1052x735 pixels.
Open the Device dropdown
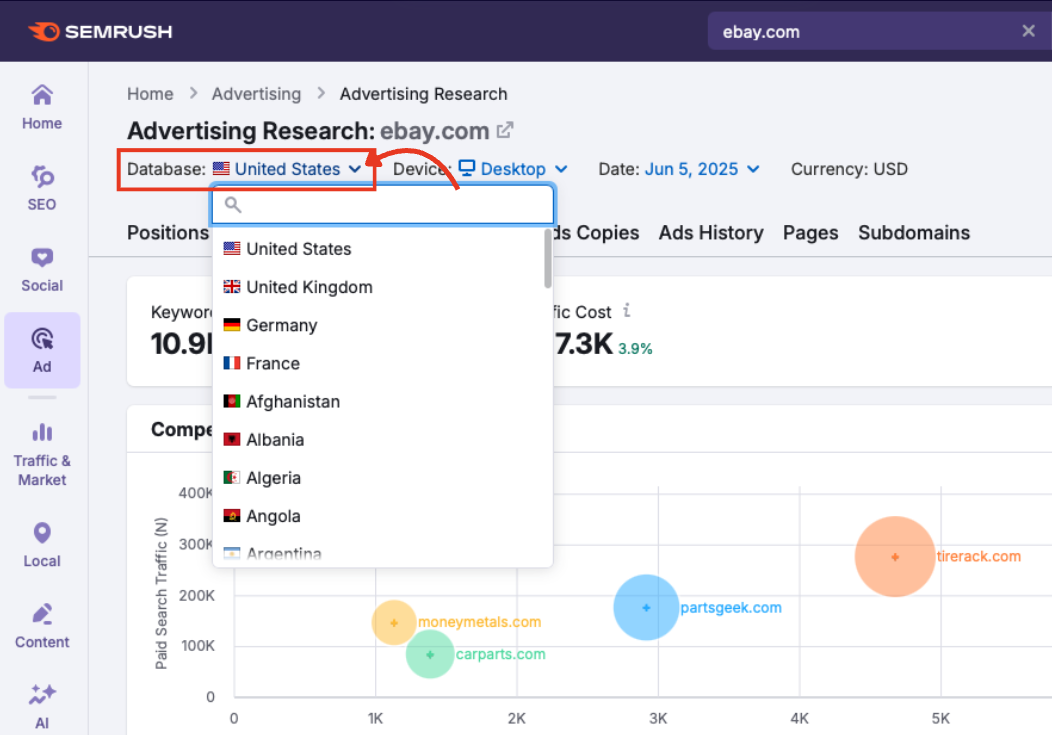[513, 168]
